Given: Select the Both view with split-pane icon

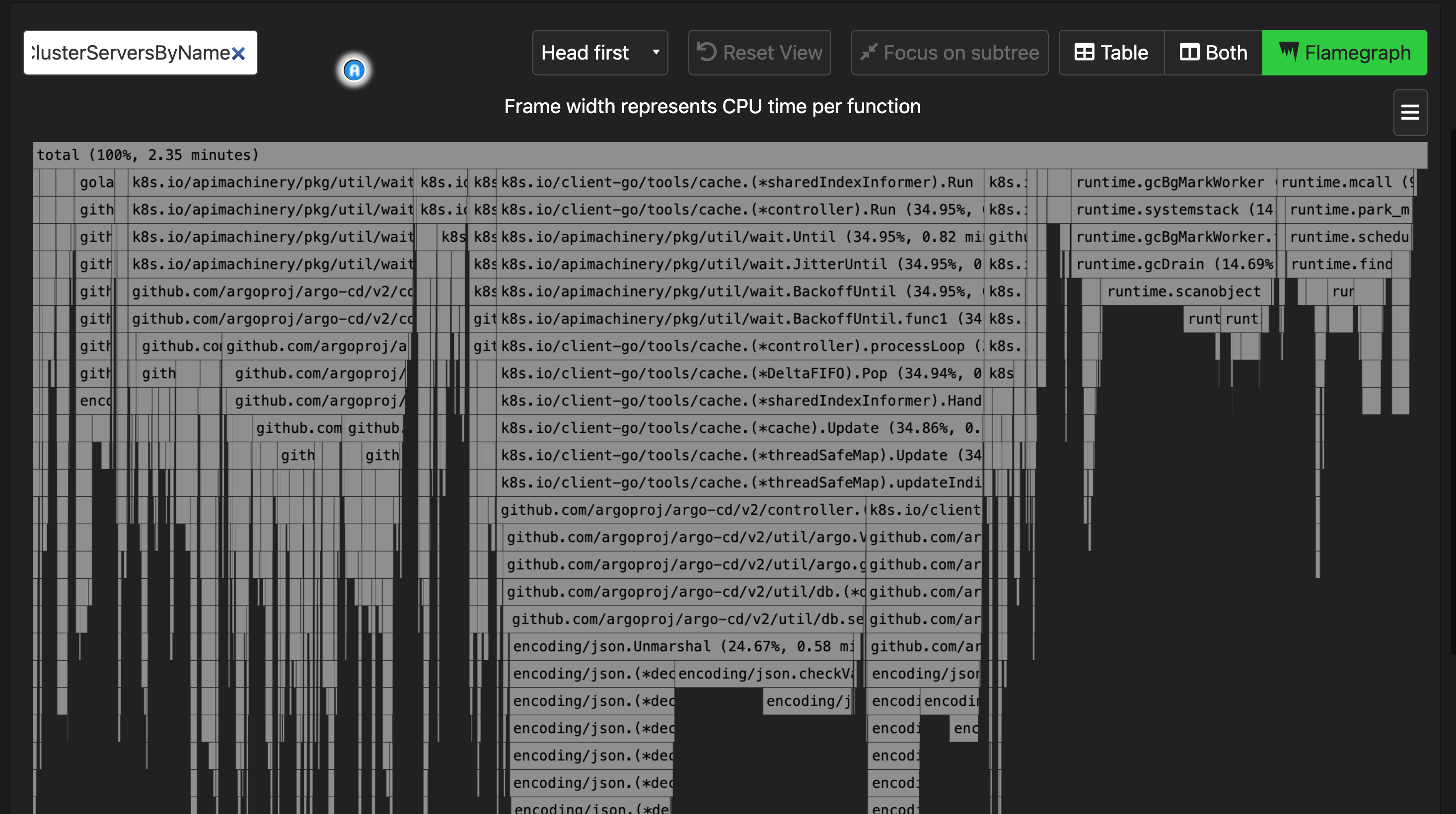Looking at the screenshot, I should tap(1190, 52).
